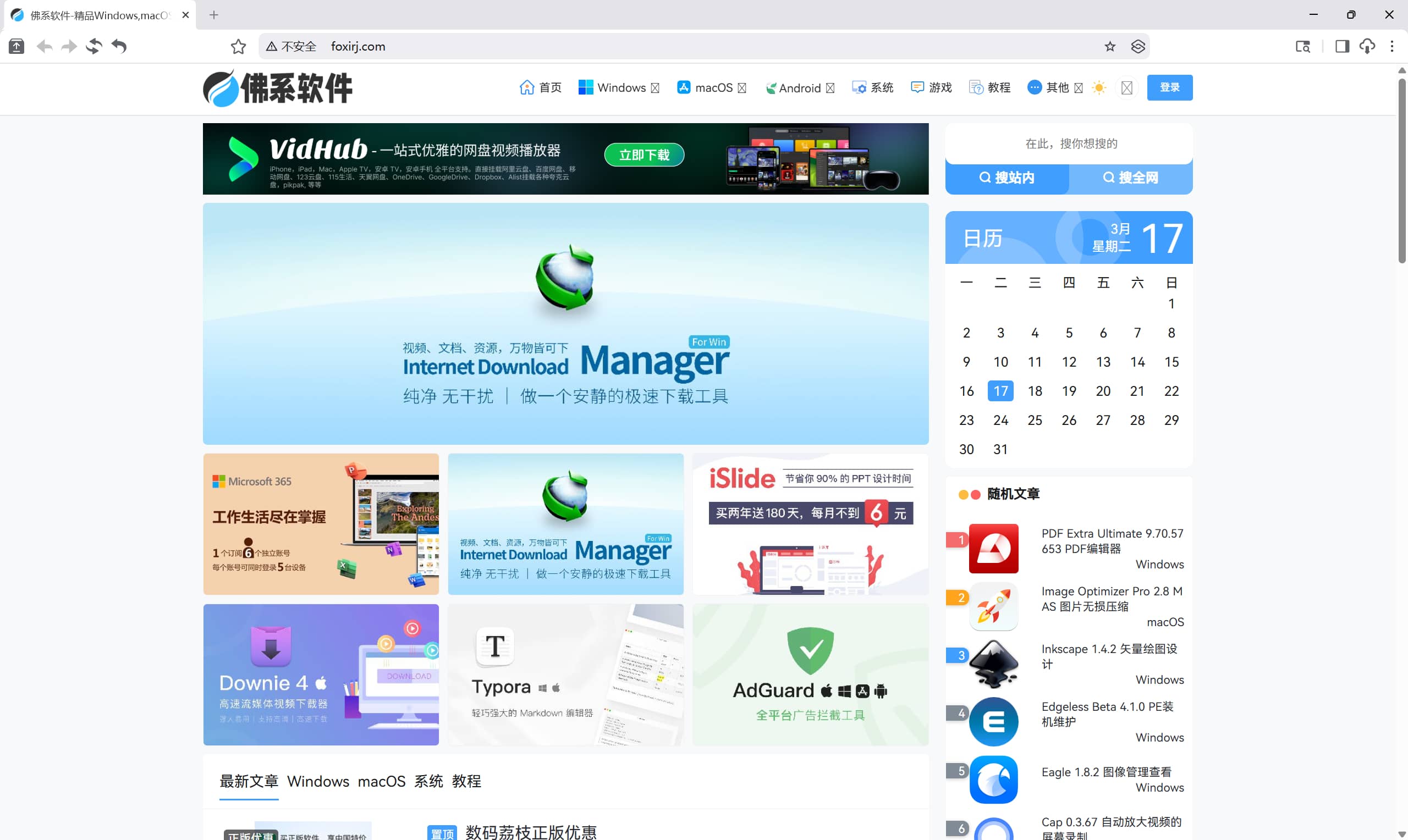
Task: Go to 首页 in the navigation bar
Action: (541, 88)
